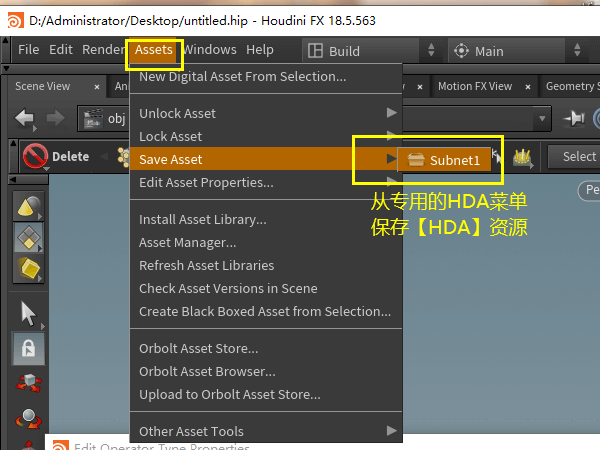Close the Motion FX View tab
600x450 pixels.
(528, 87)
